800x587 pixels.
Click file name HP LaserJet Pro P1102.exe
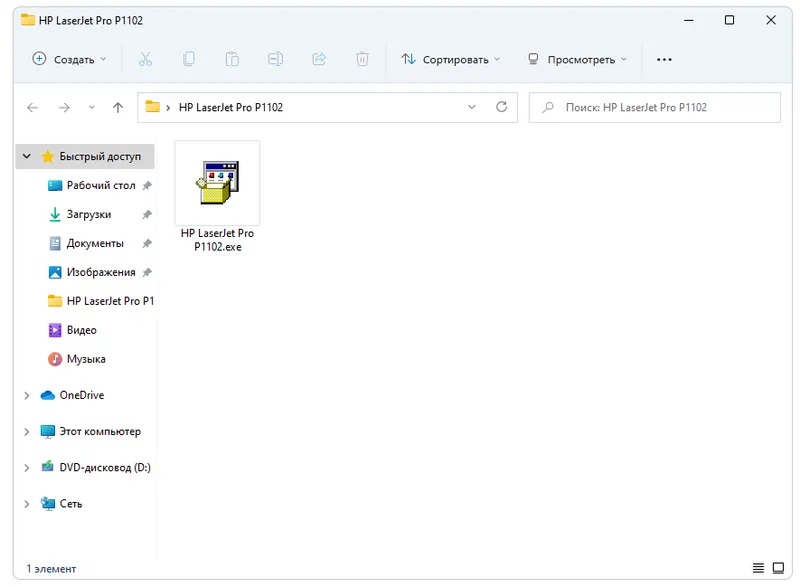point(217,240)
